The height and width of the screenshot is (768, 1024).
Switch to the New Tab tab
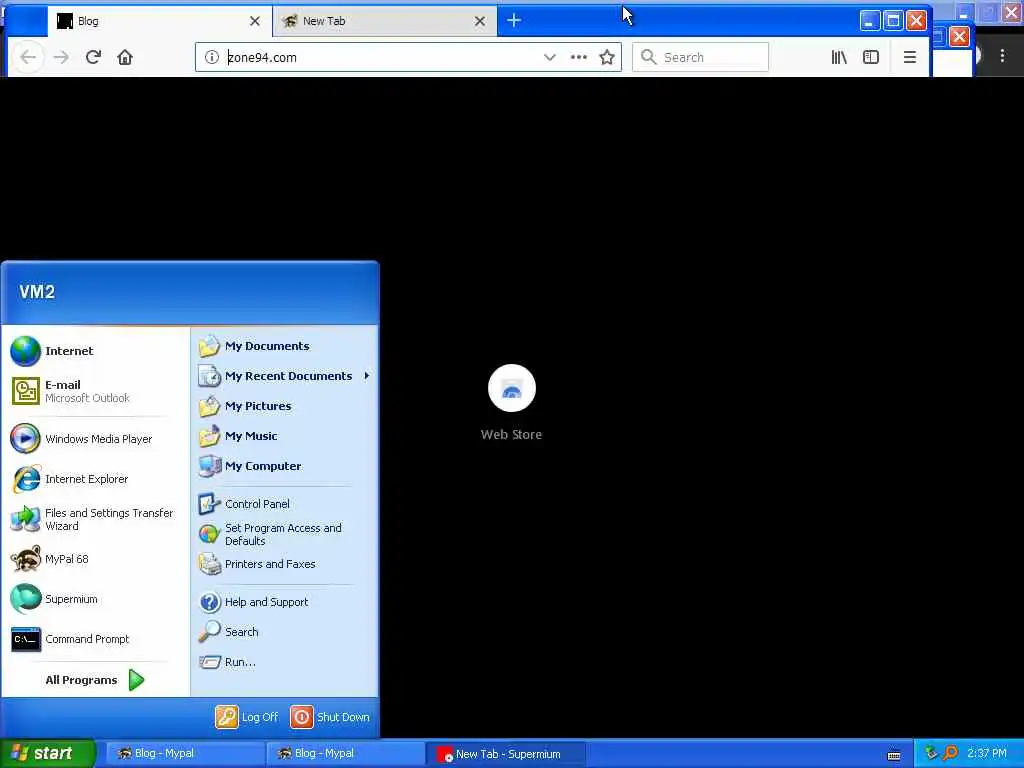pos(385,21)
